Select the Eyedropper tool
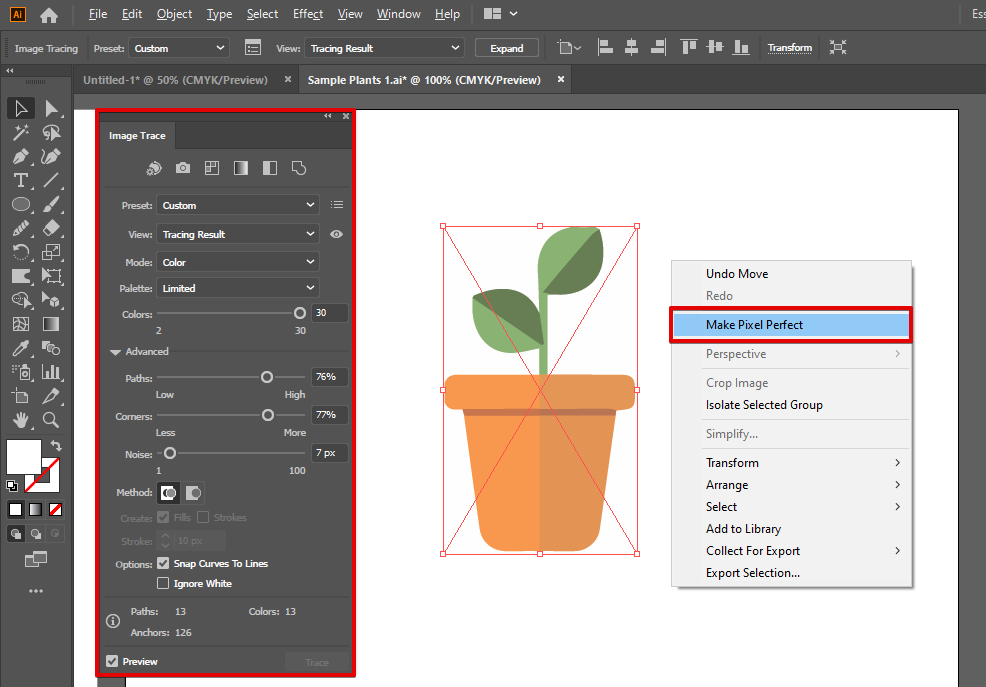The height and width of the screenshot is (687, 986). (x=20, y=348)
